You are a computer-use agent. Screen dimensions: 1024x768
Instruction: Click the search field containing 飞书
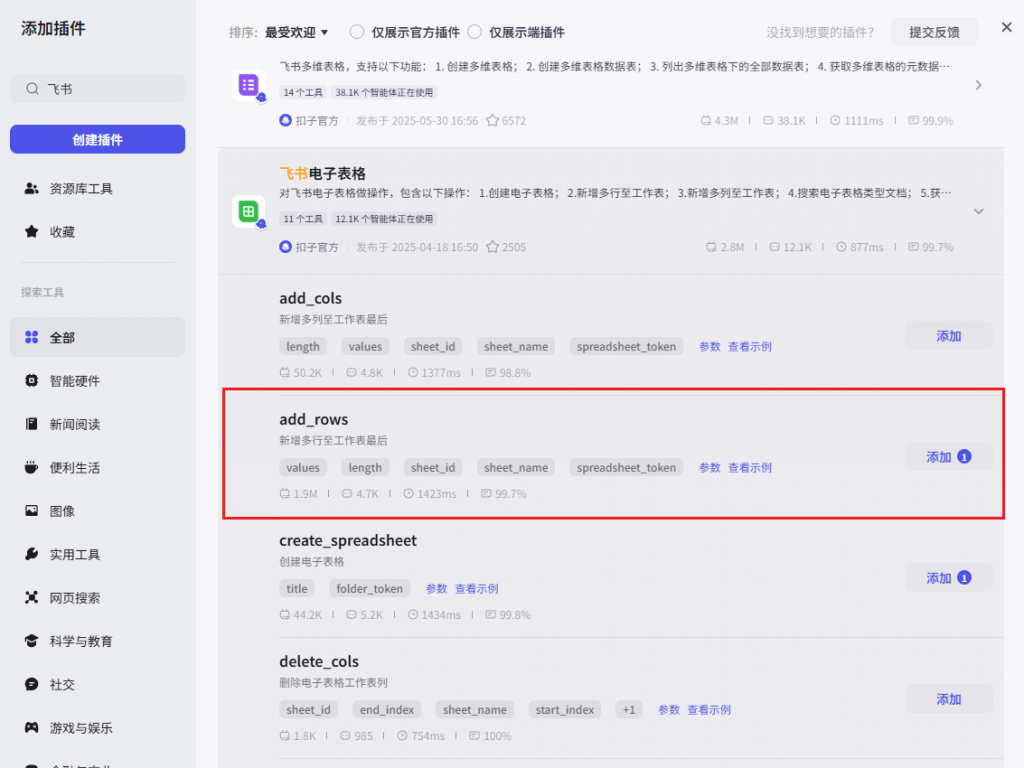click(x=97, y=89)
